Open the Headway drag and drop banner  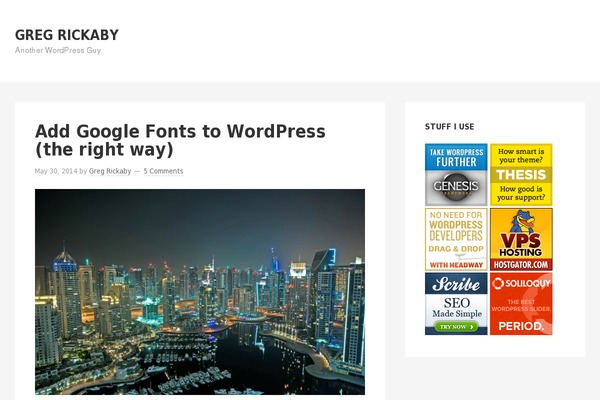coord(456,239)
